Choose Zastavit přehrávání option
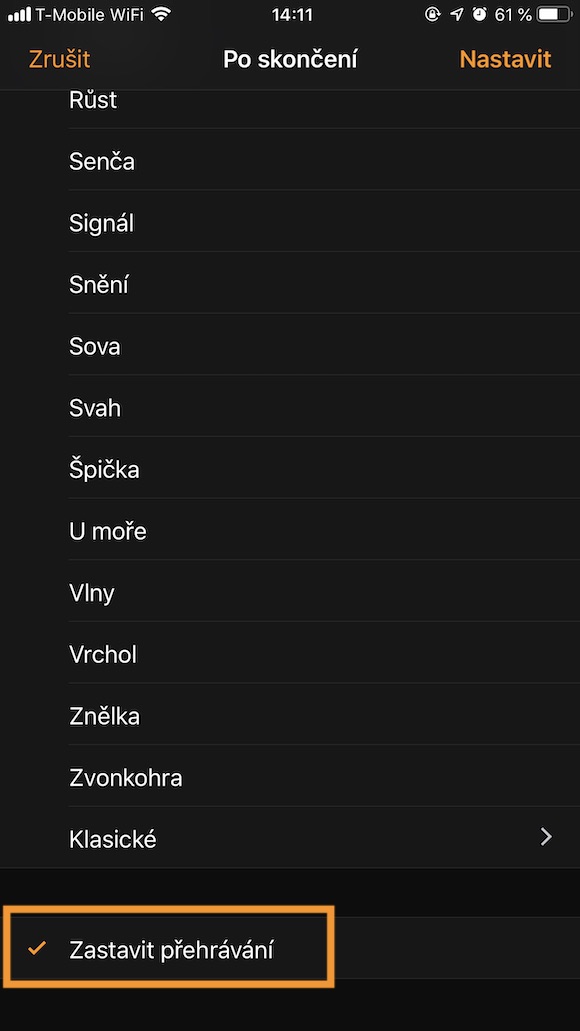 (x=290, y=948)
